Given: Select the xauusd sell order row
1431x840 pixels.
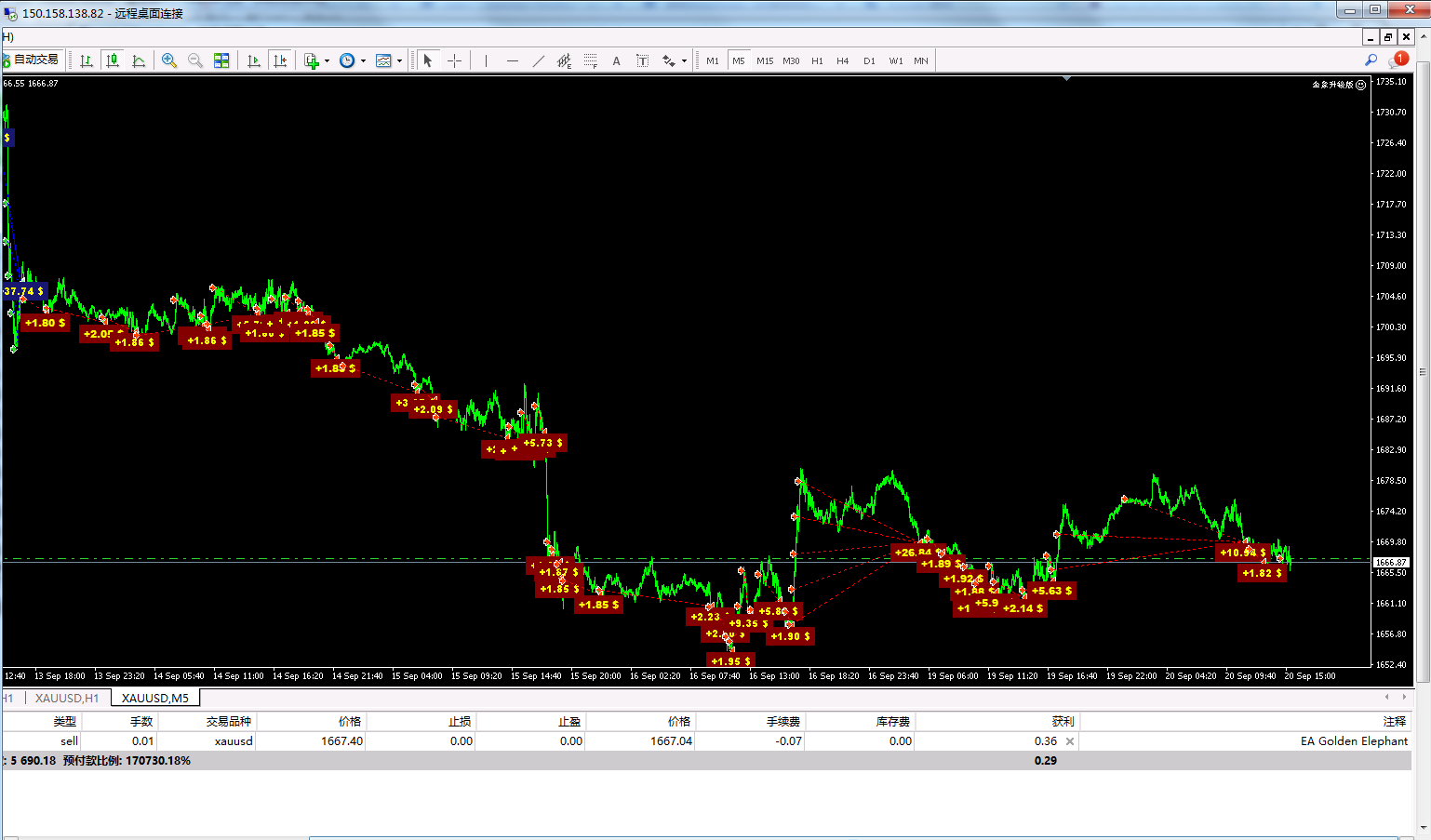Looking at the screenshot, I should (707, 741).
